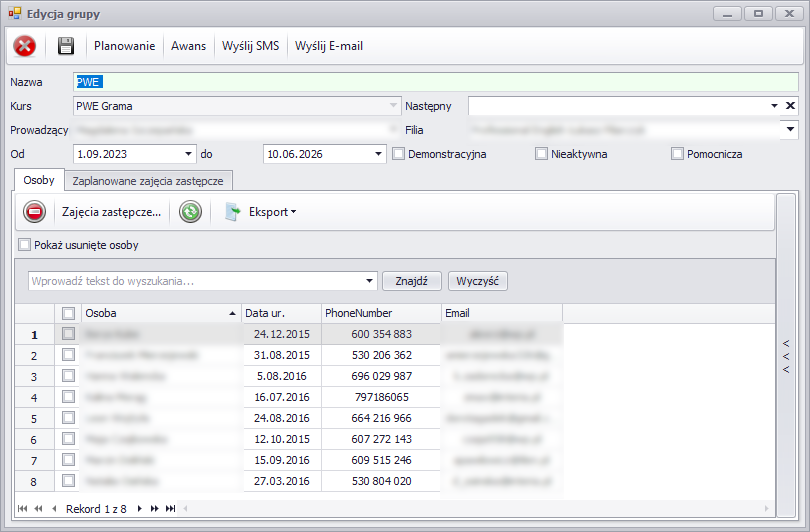
Task: Click the Wyczyść button
Action: [x=477, y=281]
